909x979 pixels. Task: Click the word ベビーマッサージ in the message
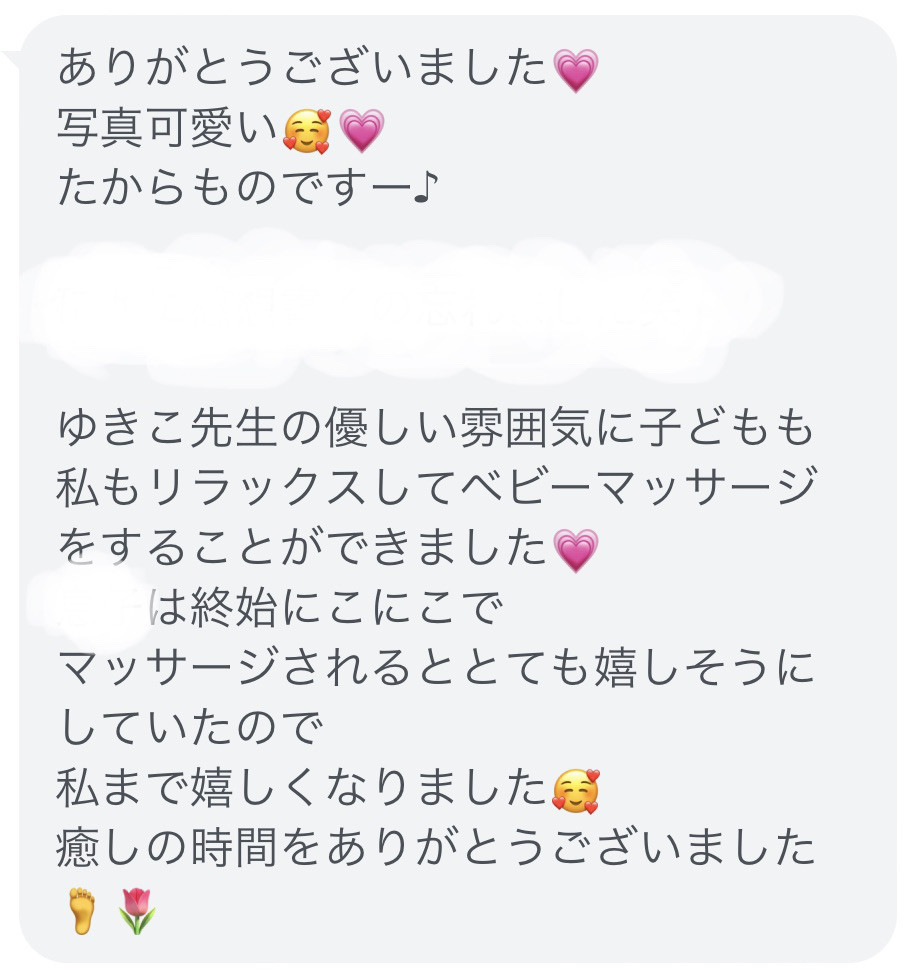pyautogui.click(x=638, y=488)
